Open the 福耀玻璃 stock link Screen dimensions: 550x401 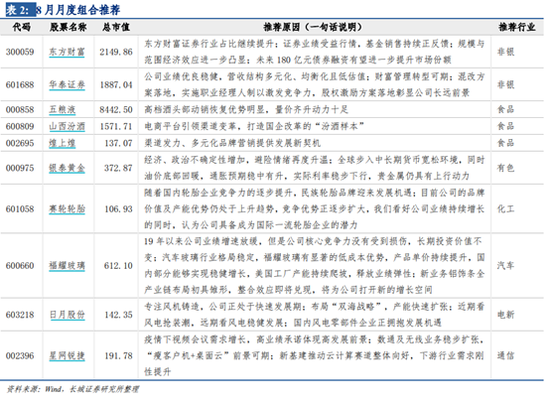(x=67, y=266)
